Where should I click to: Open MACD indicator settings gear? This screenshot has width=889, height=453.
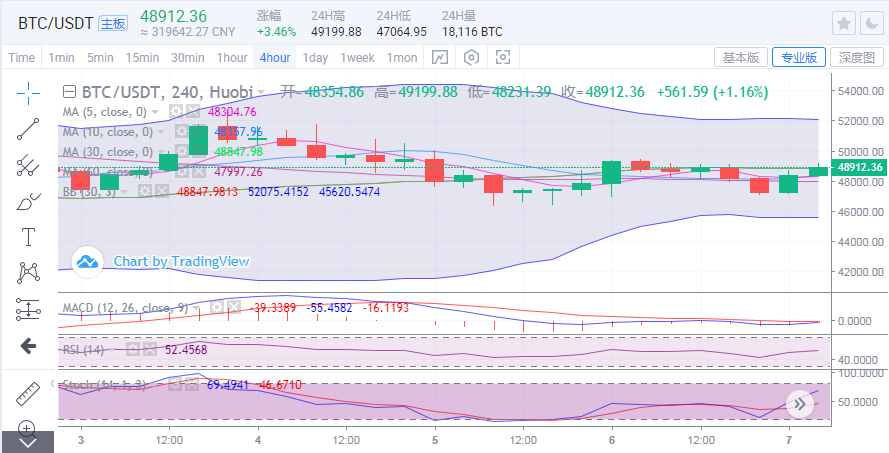[216, 308]
